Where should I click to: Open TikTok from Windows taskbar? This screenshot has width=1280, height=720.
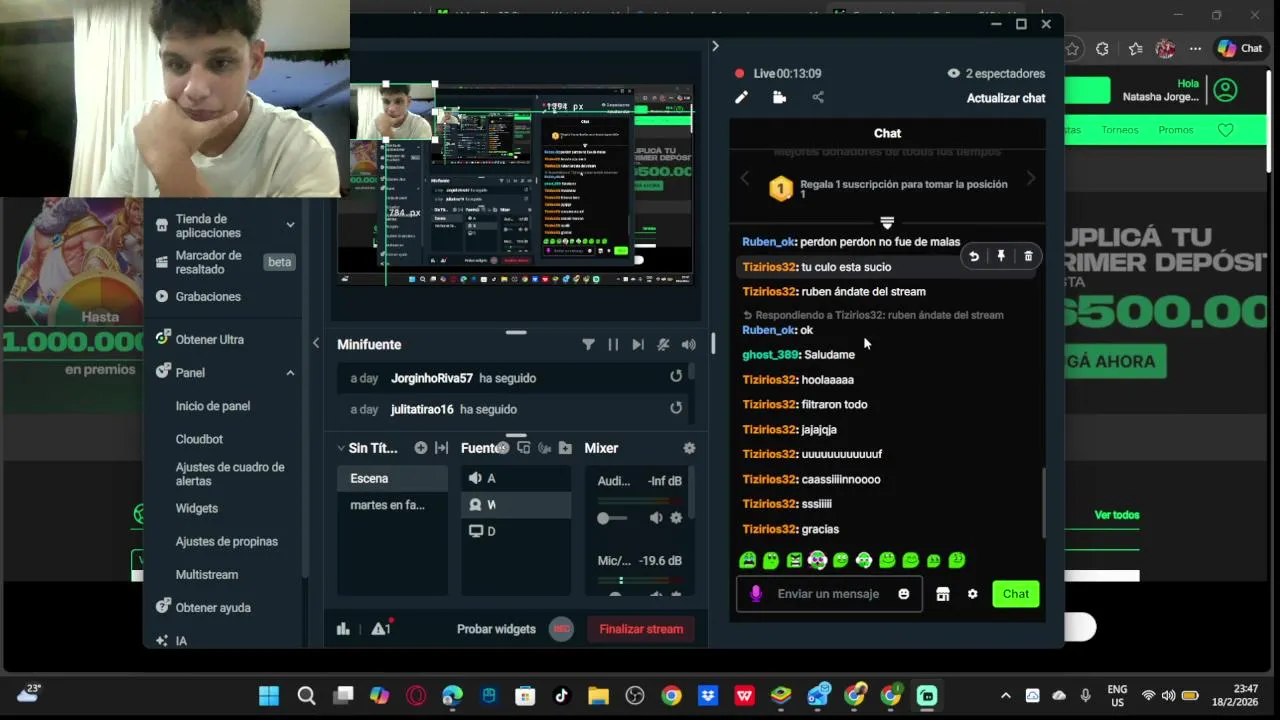point(561,696)
